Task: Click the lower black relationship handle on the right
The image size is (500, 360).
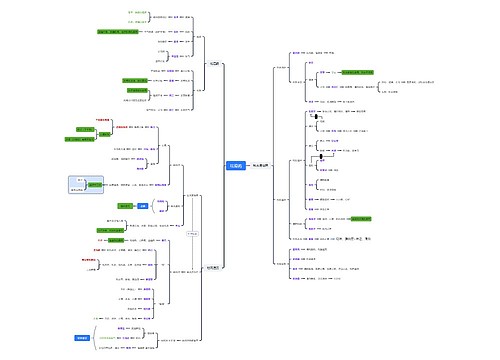Action: pos(321,156)
